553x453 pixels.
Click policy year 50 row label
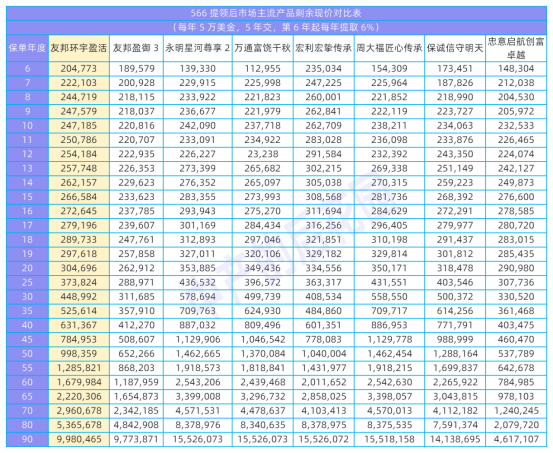click(28, 354)
